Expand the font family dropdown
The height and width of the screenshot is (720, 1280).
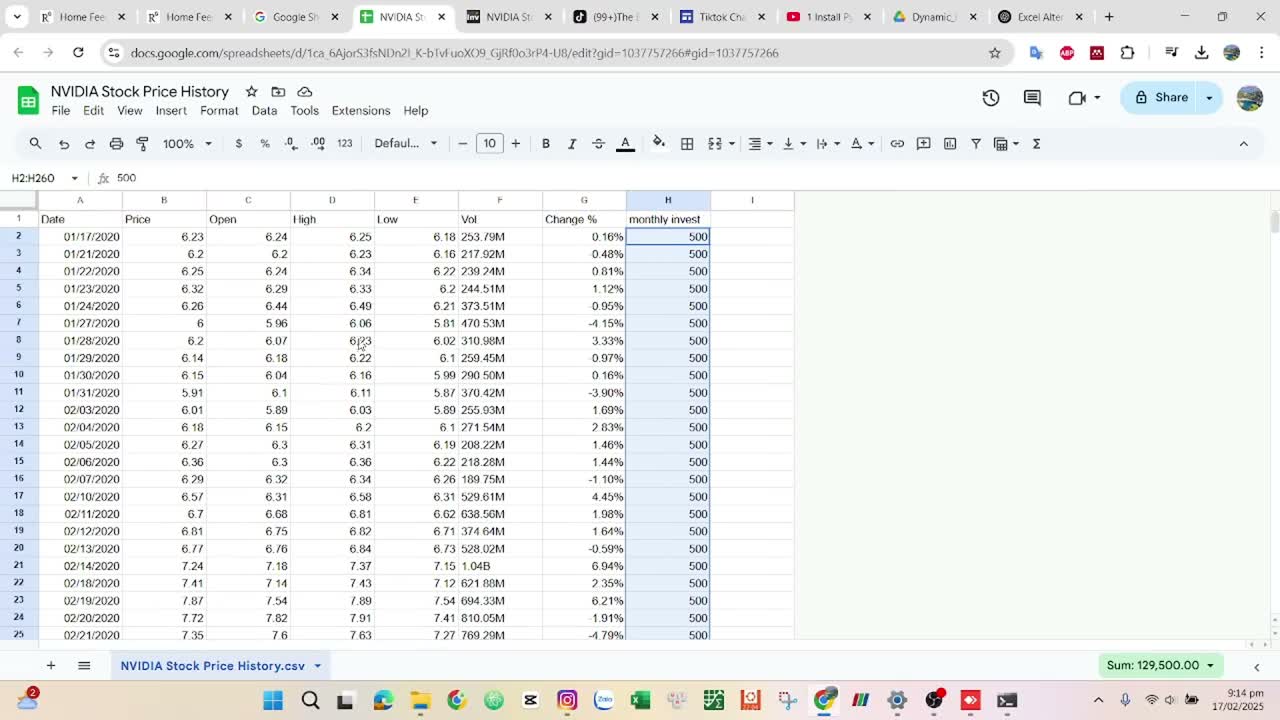click(x=405, y=144)
